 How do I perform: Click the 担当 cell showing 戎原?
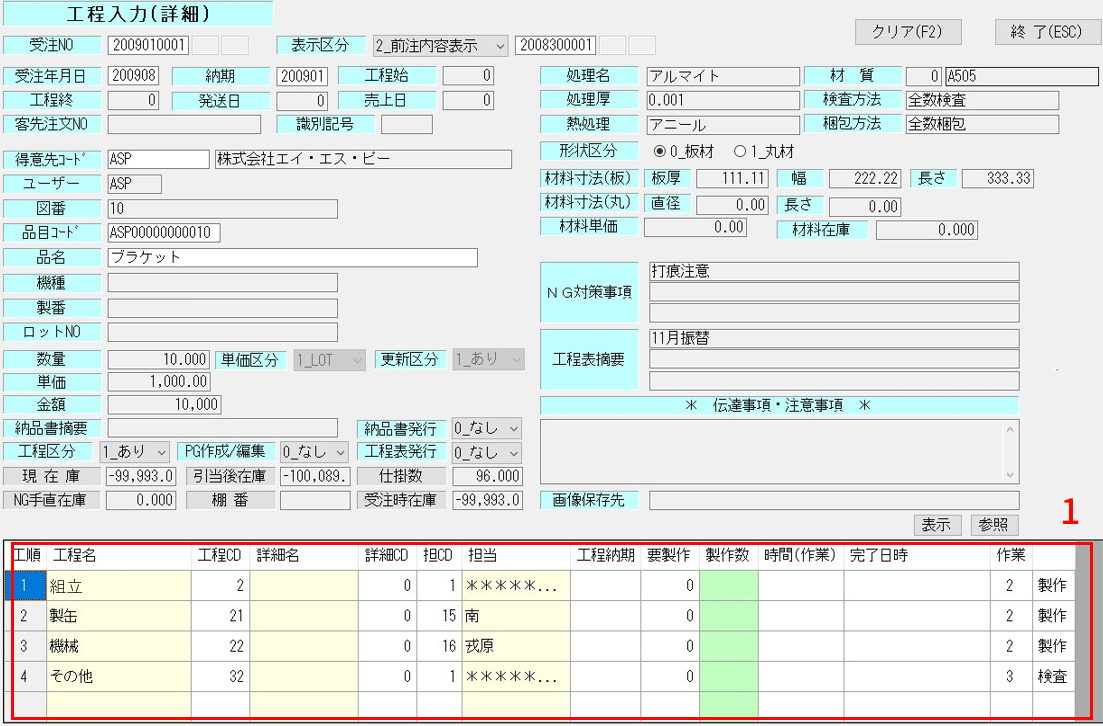pyautogui.click(x=516, y=646)
